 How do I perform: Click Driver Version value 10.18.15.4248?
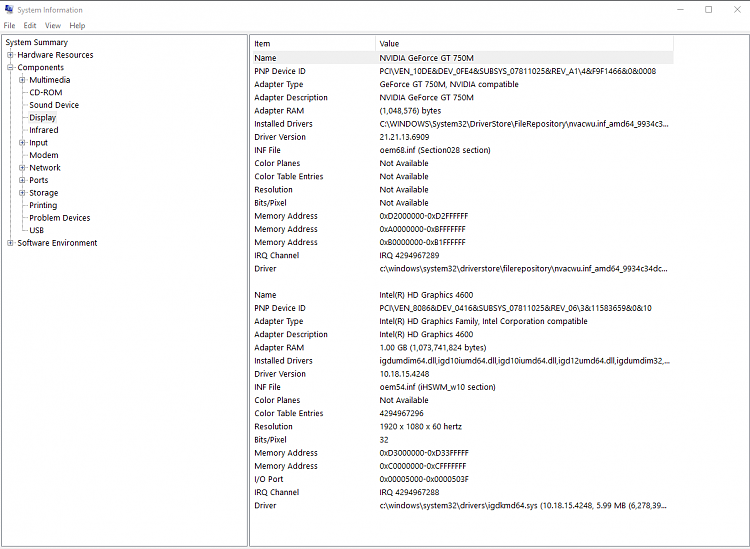click(x=404, y=374)
